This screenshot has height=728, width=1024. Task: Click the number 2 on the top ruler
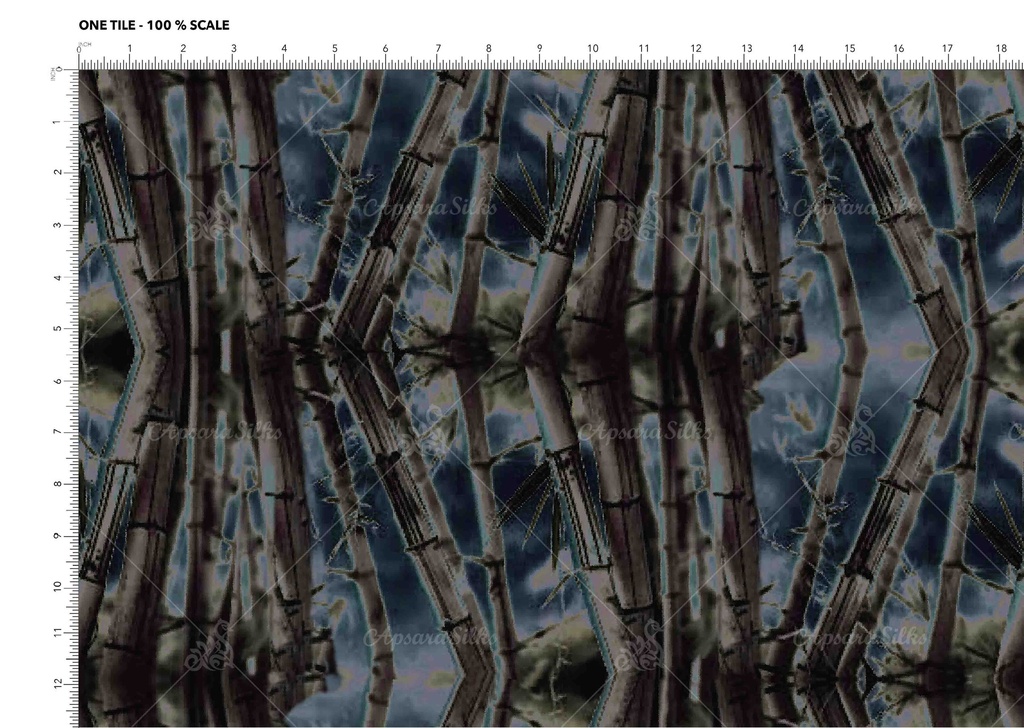(182, 48)
